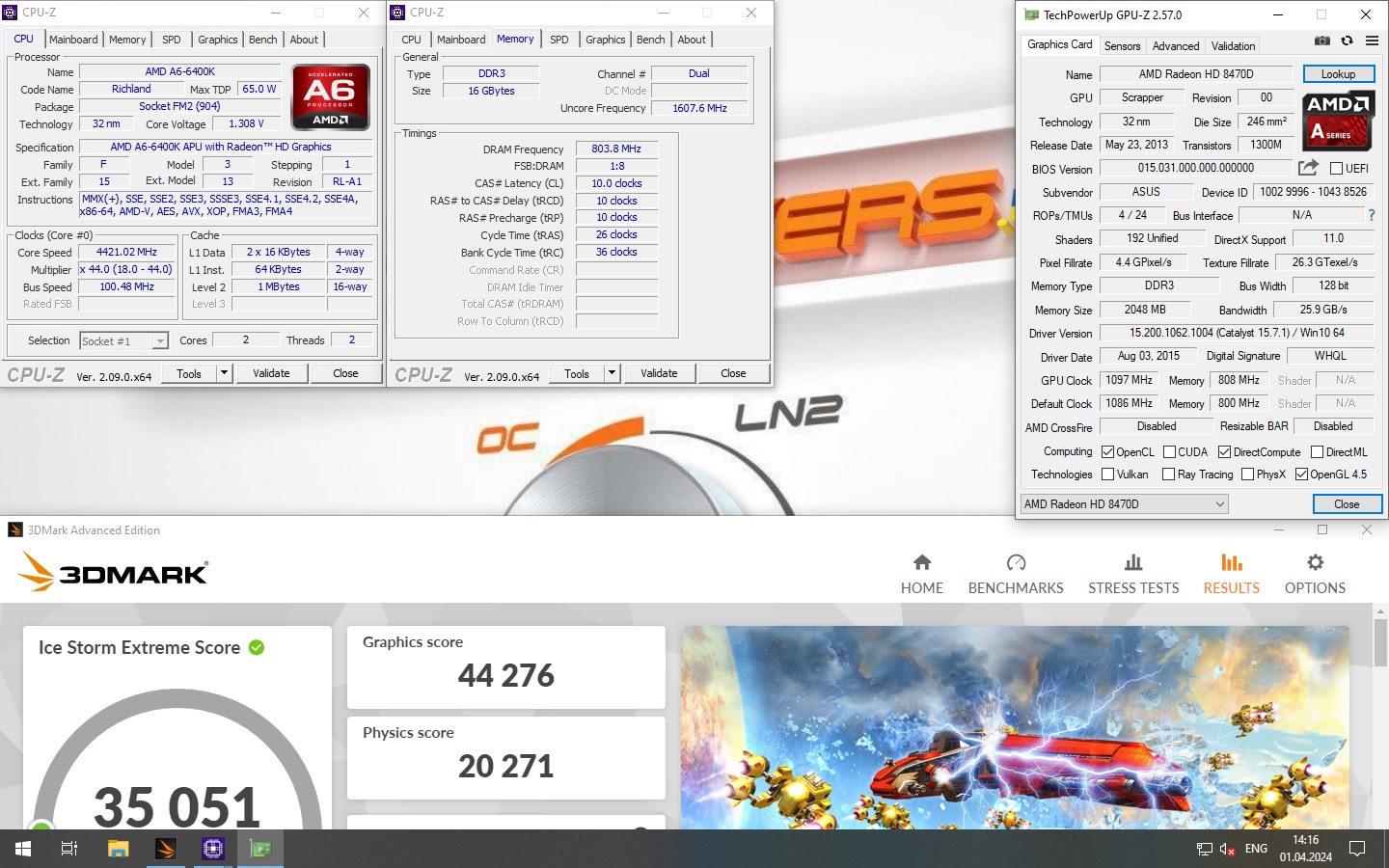Click green validation checkmark beside Ice Storm score
The width and height of the screenshot is (1389, 868).
(257, 647)
